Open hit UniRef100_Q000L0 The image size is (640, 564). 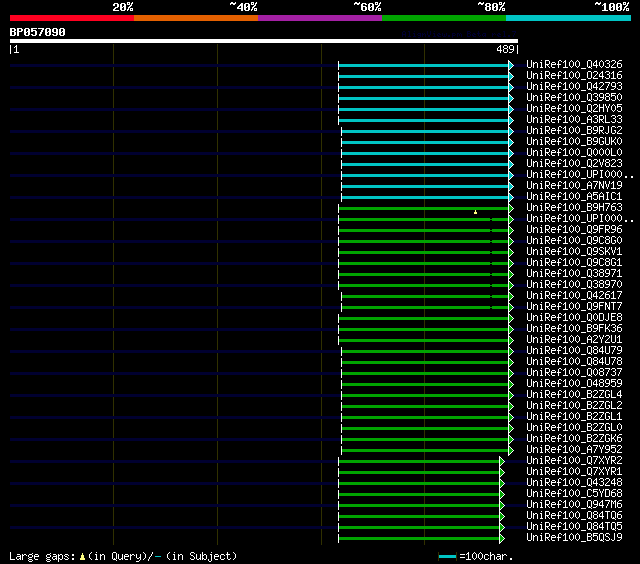[x=574, y=153]
